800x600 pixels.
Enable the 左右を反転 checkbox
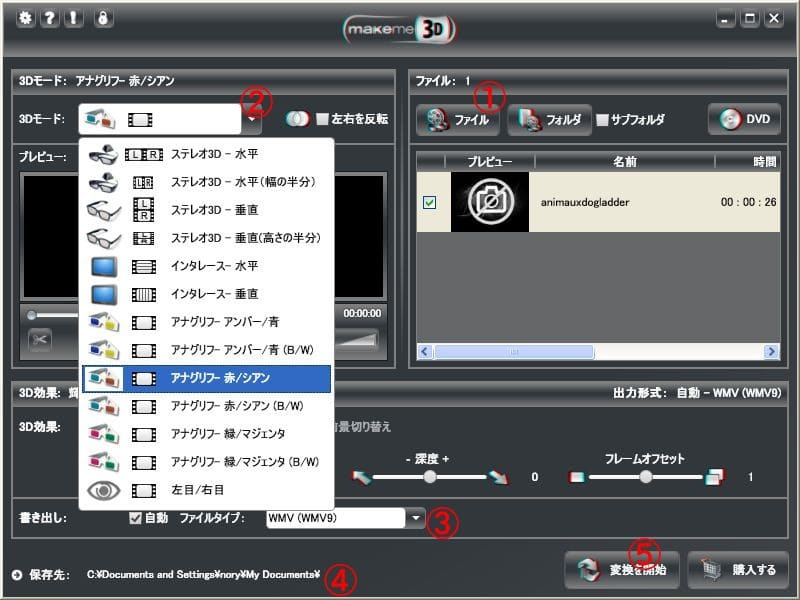(322, 119)
